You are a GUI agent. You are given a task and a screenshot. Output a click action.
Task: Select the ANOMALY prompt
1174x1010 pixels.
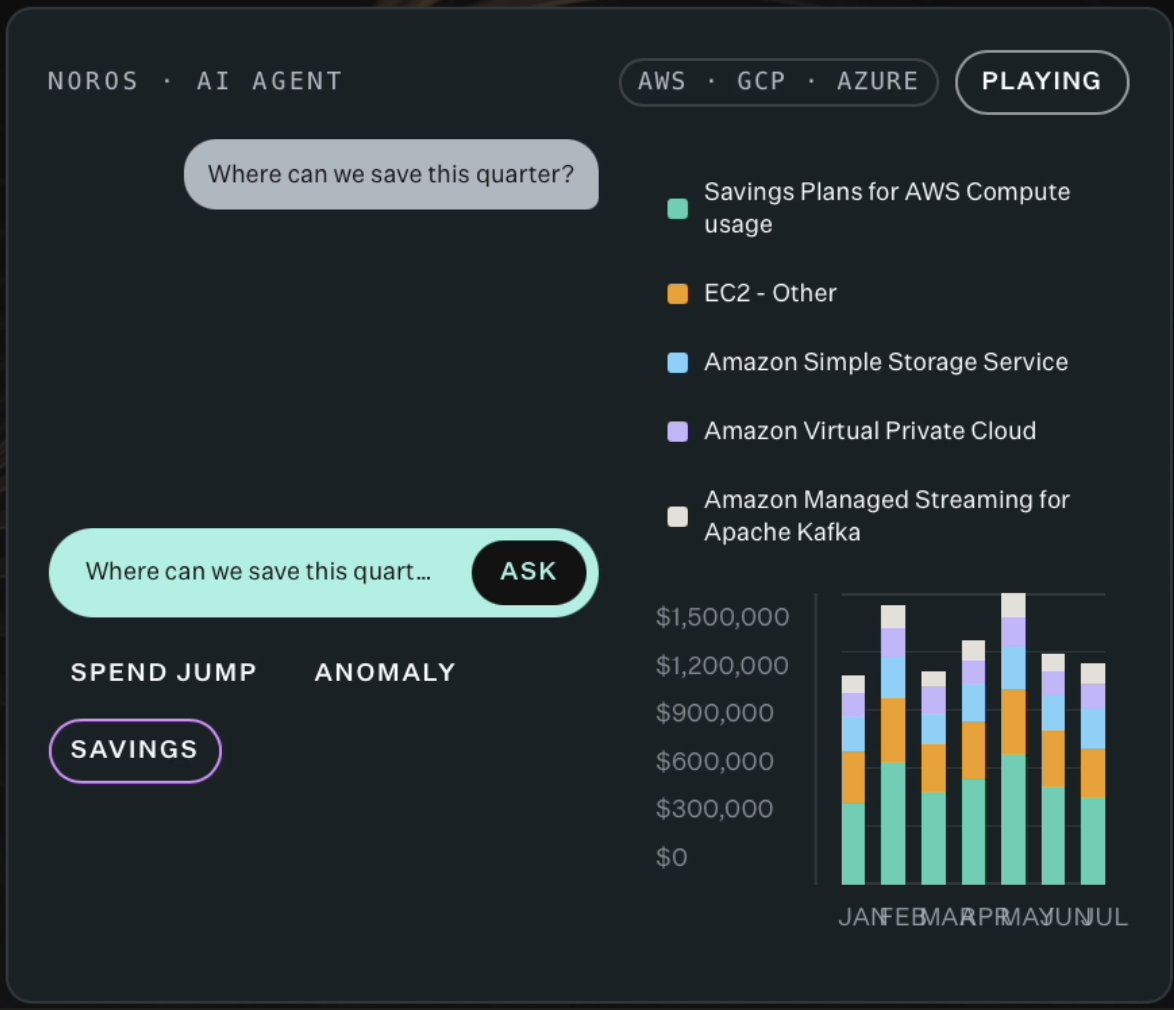point(385,672)
